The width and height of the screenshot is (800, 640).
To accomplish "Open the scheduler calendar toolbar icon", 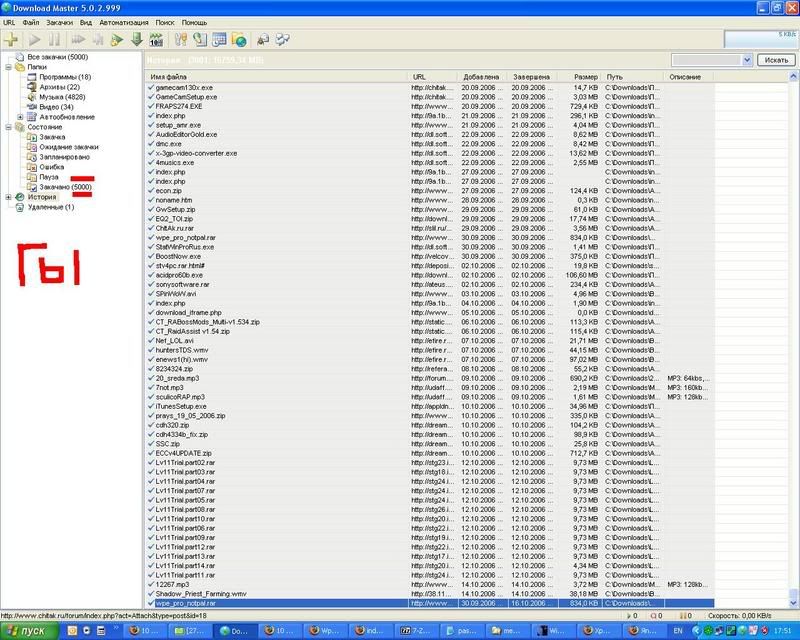I will pyautogui.click(x=219, y=39).
